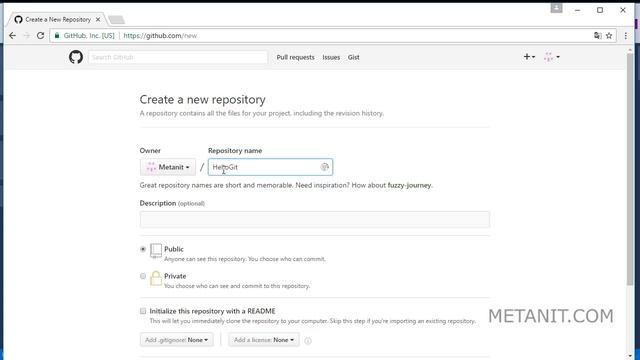Image resolution: width=640 pixels, height=360 pixels.
Task: Click the icon inside Repository name field
Action: [324, 167]
